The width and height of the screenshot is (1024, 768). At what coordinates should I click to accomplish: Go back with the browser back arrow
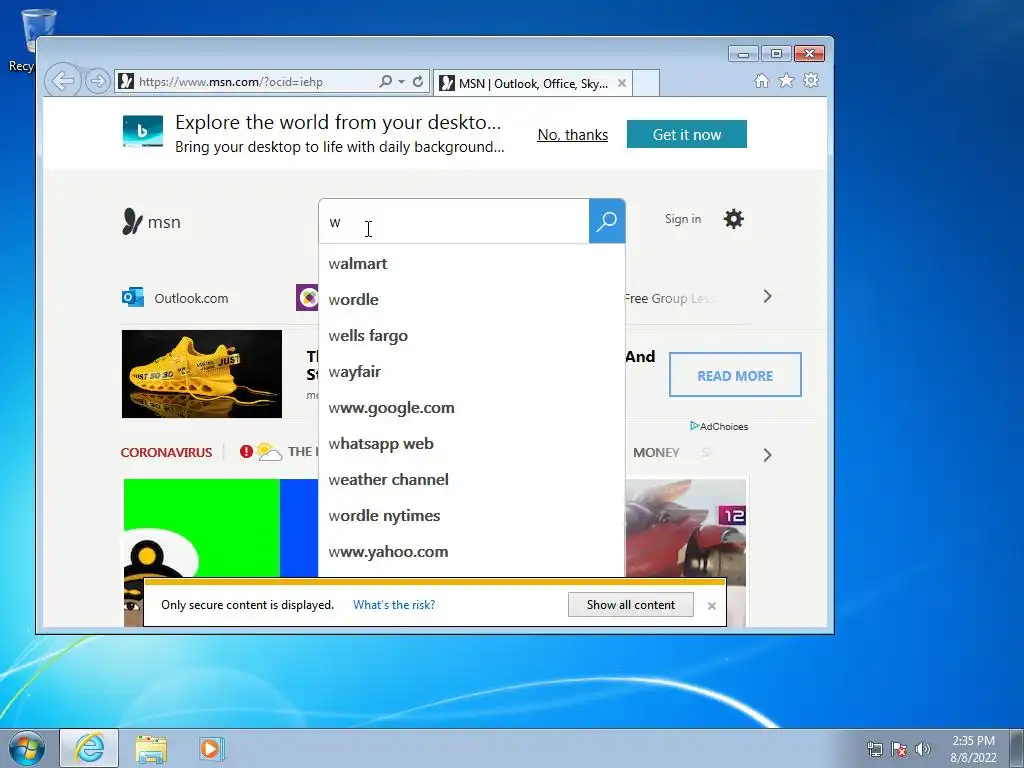click(63, 82)
